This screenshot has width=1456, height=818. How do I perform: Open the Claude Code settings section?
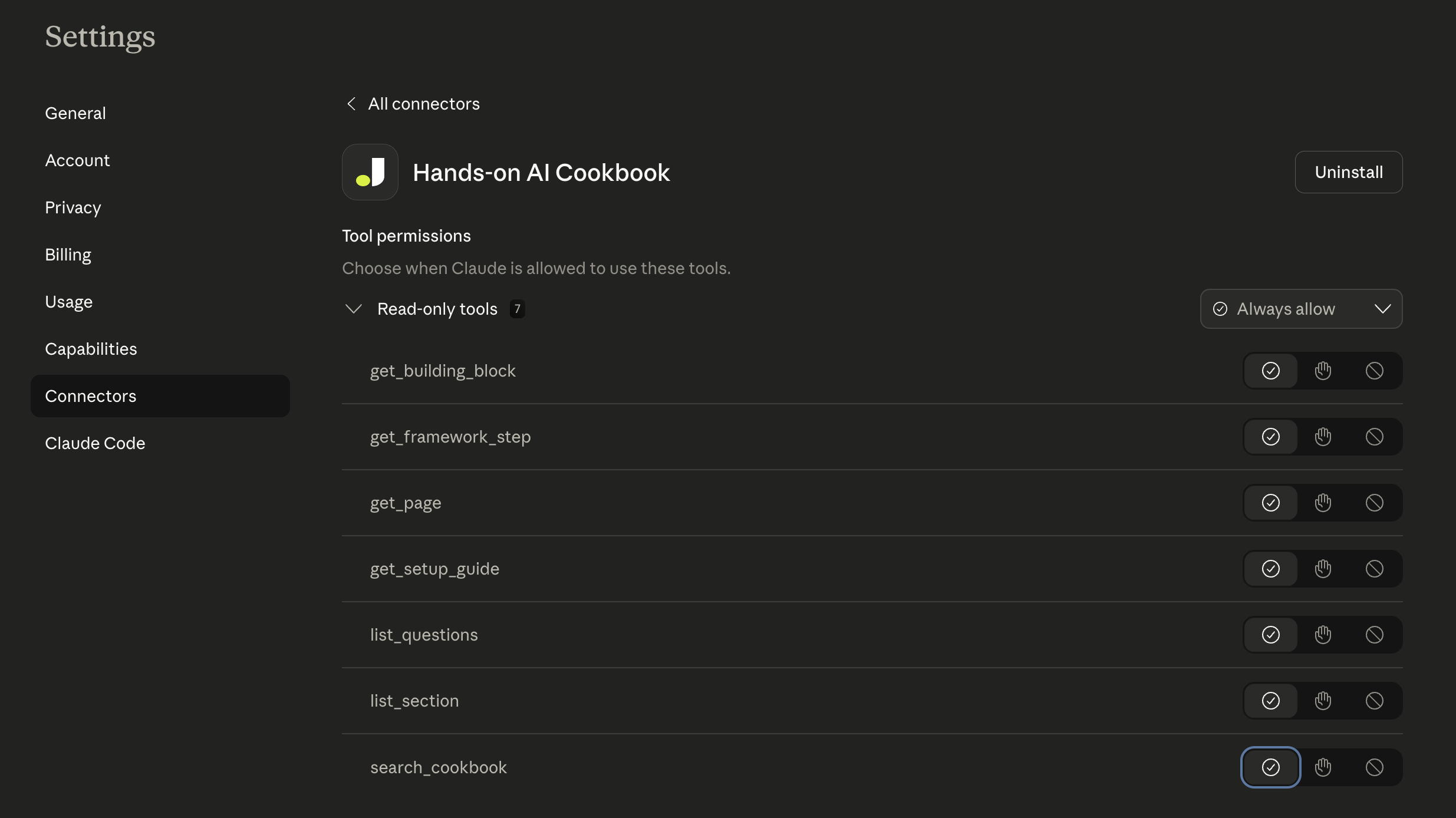tap(95, 443)
